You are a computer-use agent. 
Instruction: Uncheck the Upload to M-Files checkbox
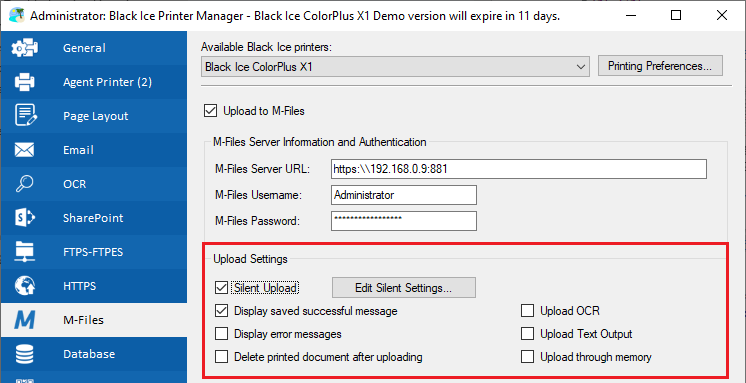pyautogui.click(x=210, y=111)
